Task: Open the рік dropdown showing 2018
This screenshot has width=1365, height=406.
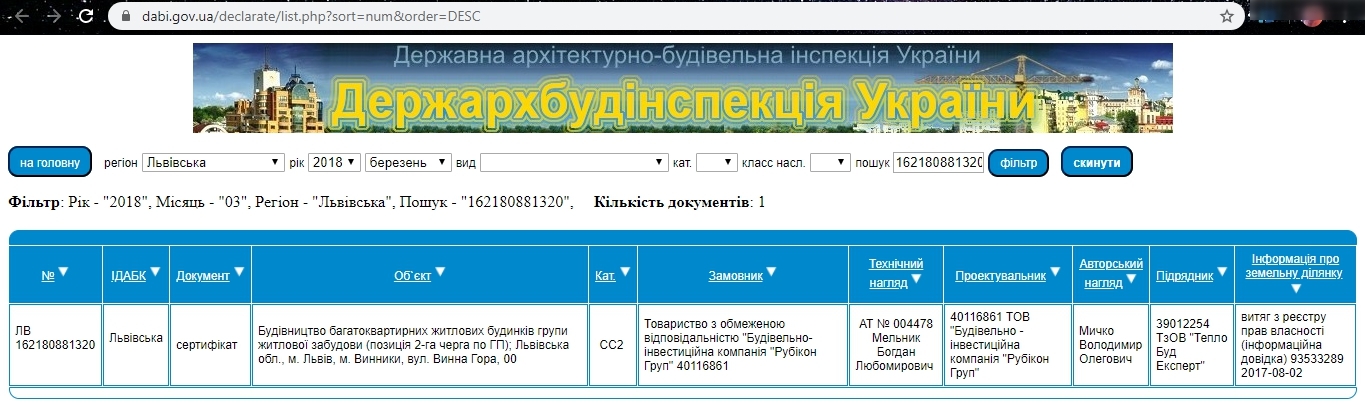Action: [x=334, y=162]
